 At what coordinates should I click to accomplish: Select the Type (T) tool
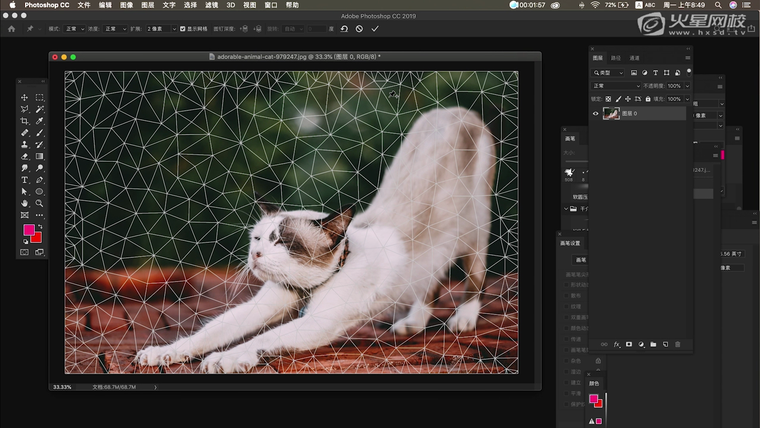[25, 179]
